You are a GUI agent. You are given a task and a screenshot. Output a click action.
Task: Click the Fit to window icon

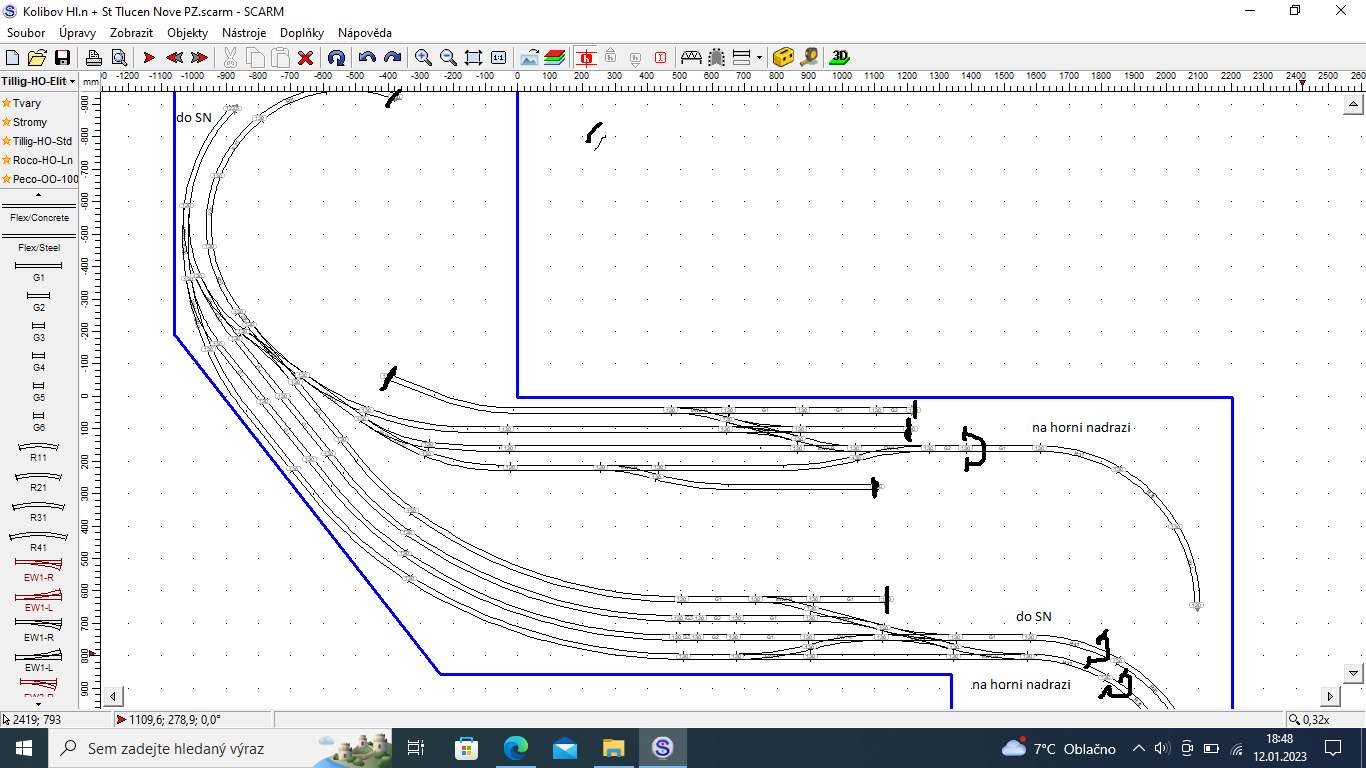473,58
